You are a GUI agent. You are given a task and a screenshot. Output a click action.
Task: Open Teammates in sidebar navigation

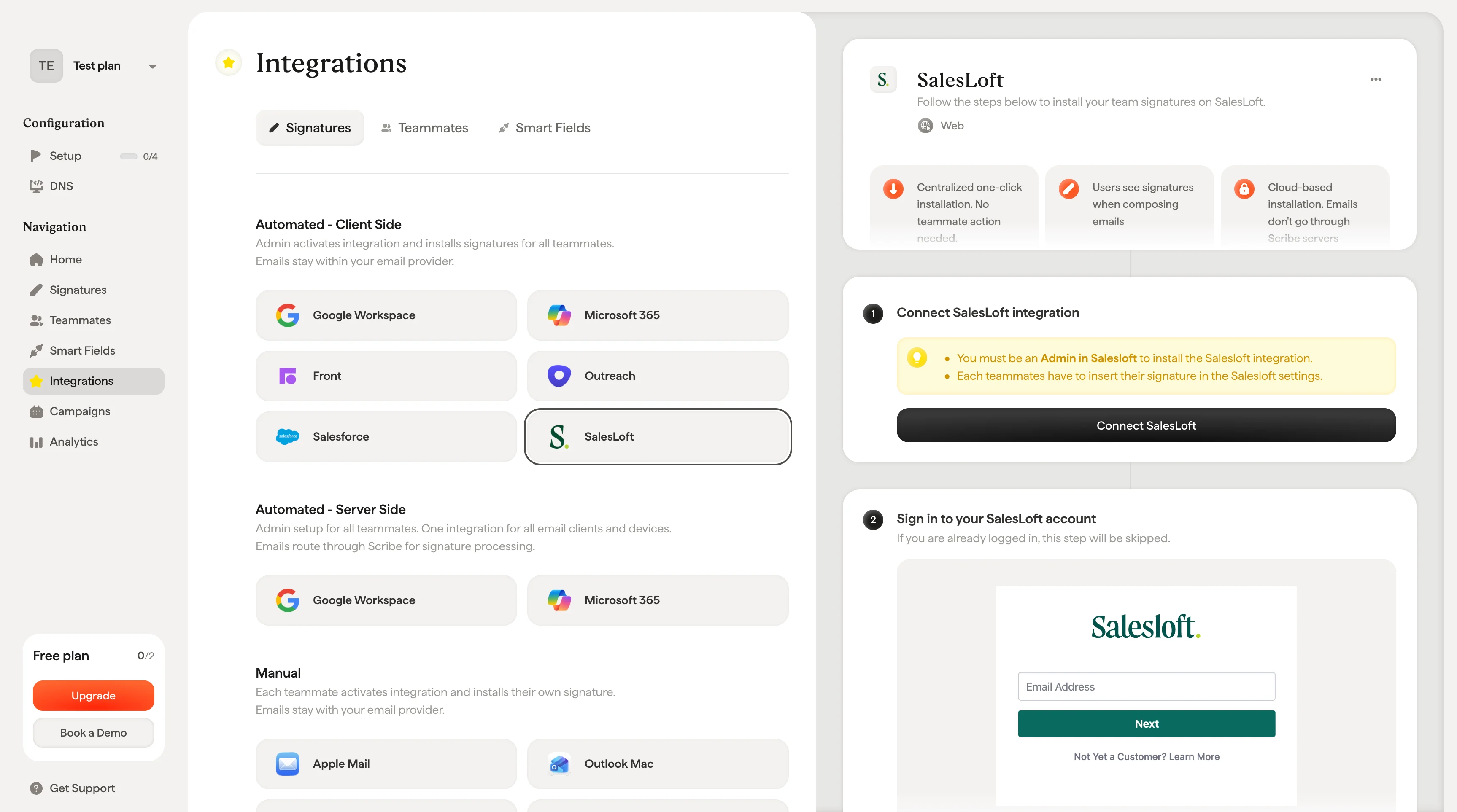pos(93,320)
